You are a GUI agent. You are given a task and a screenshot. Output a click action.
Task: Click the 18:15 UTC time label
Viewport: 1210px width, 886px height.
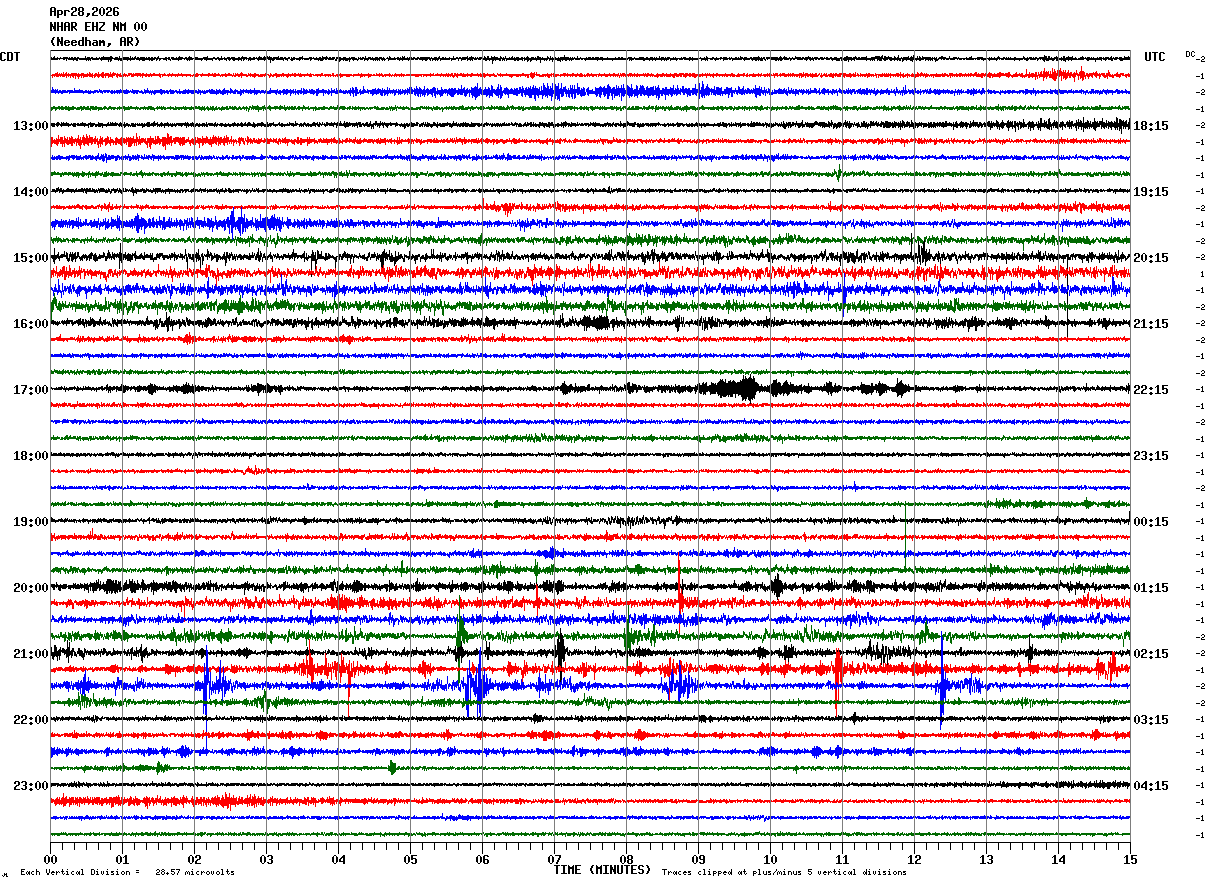1151,126
